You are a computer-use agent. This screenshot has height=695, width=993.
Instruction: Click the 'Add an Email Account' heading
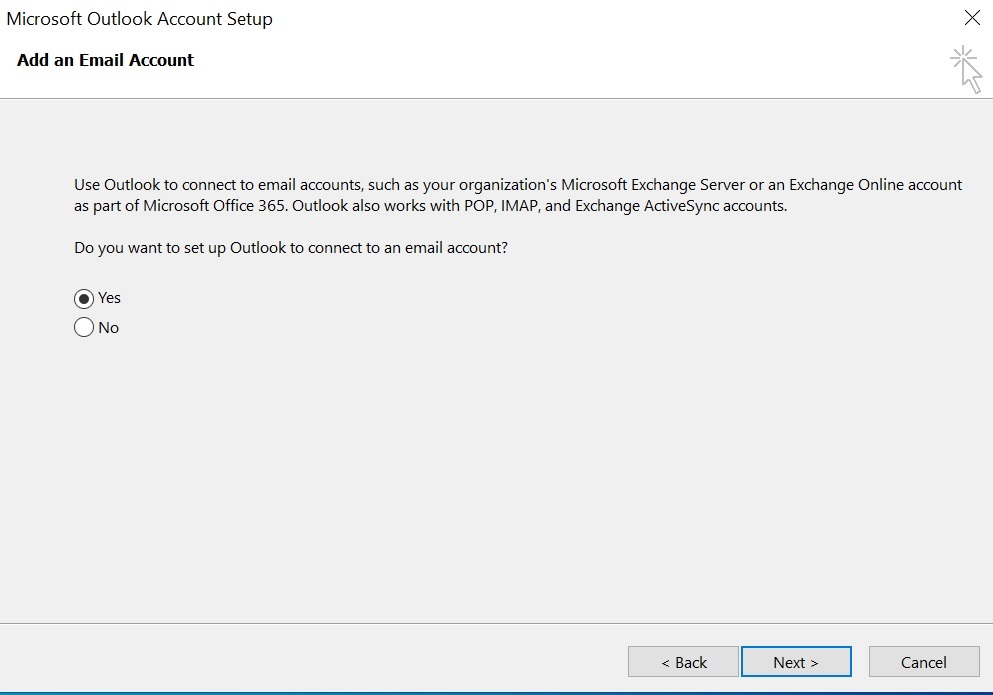105,60
